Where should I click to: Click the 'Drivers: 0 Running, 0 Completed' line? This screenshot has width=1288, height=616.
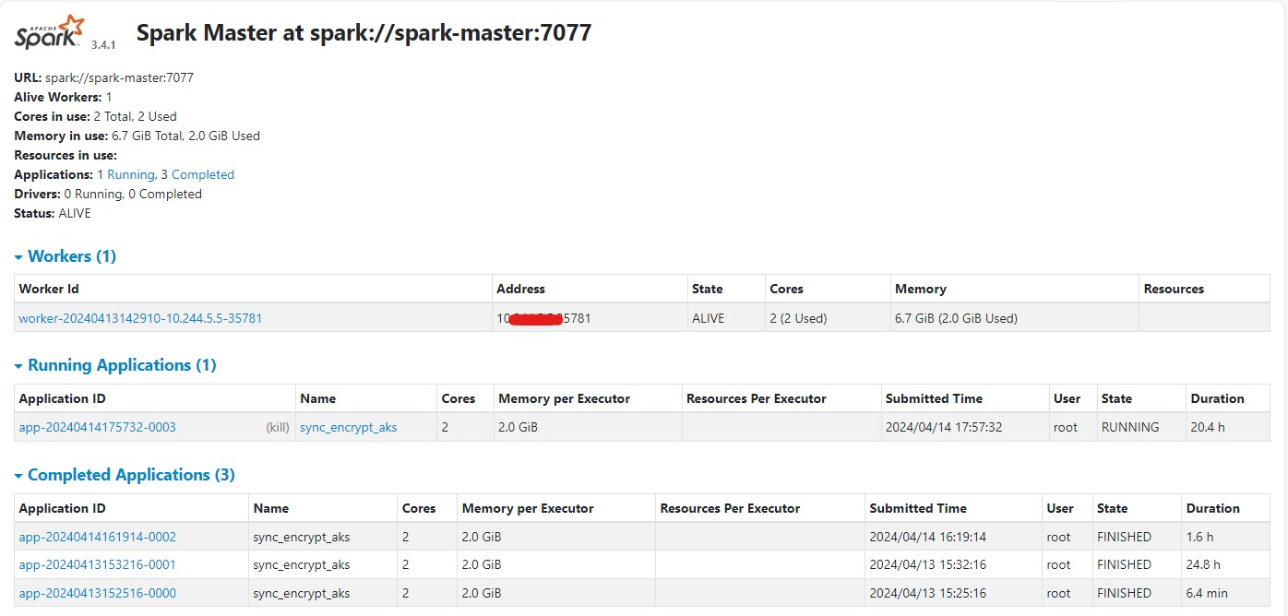[108, 194]
